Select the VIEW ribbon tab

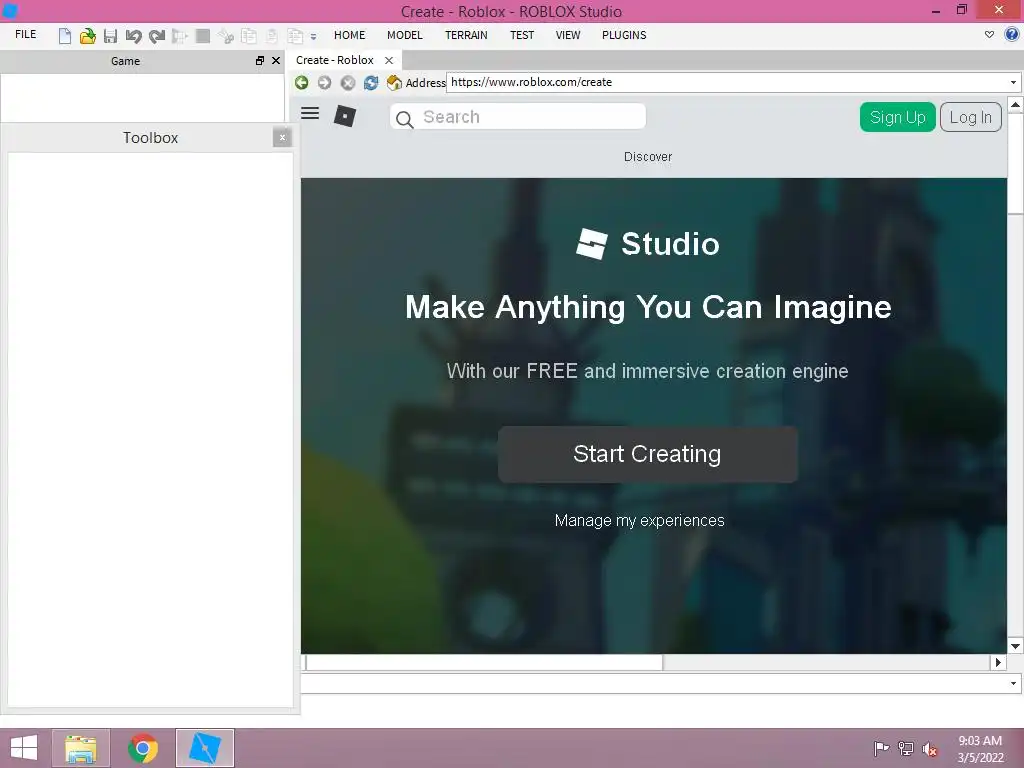(x=568, y=35)
